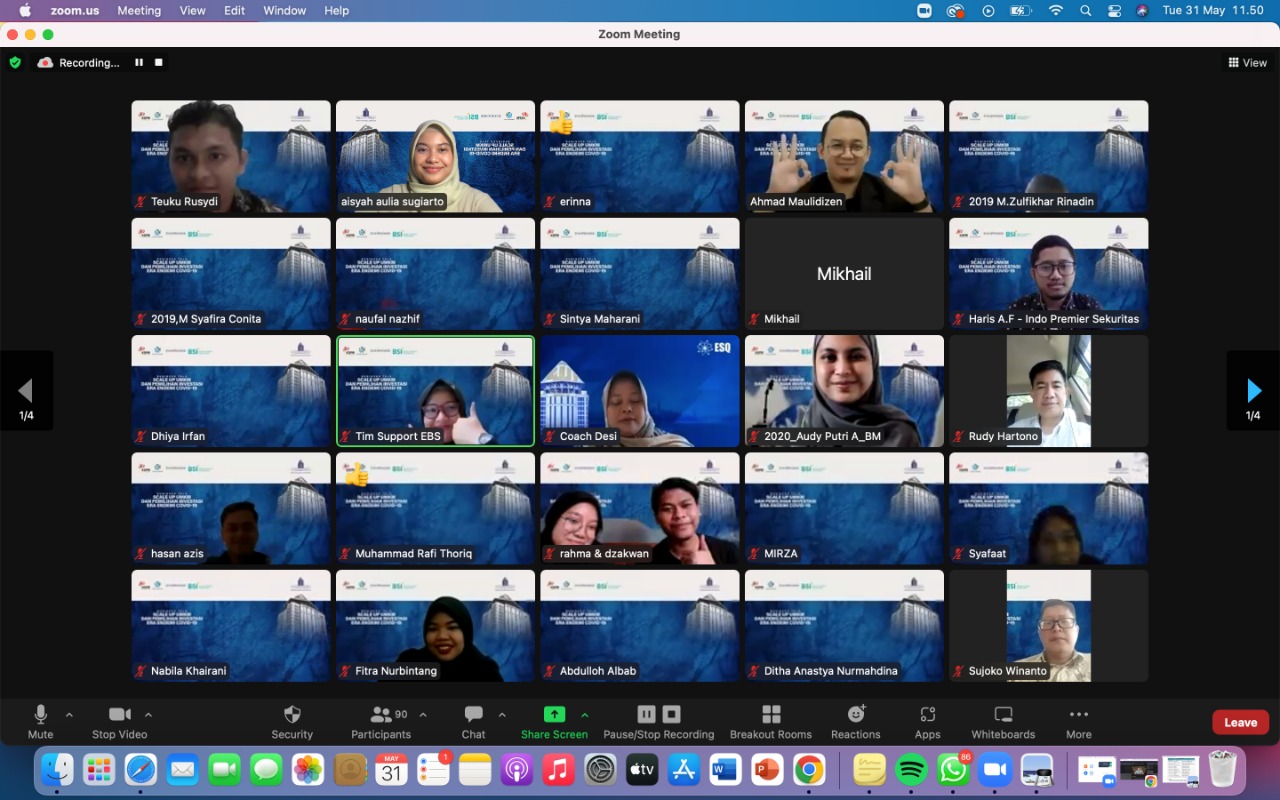This screenshot has width=1280, height=800.
Task: Open Breakout Rooms
Action: [771, 715]
